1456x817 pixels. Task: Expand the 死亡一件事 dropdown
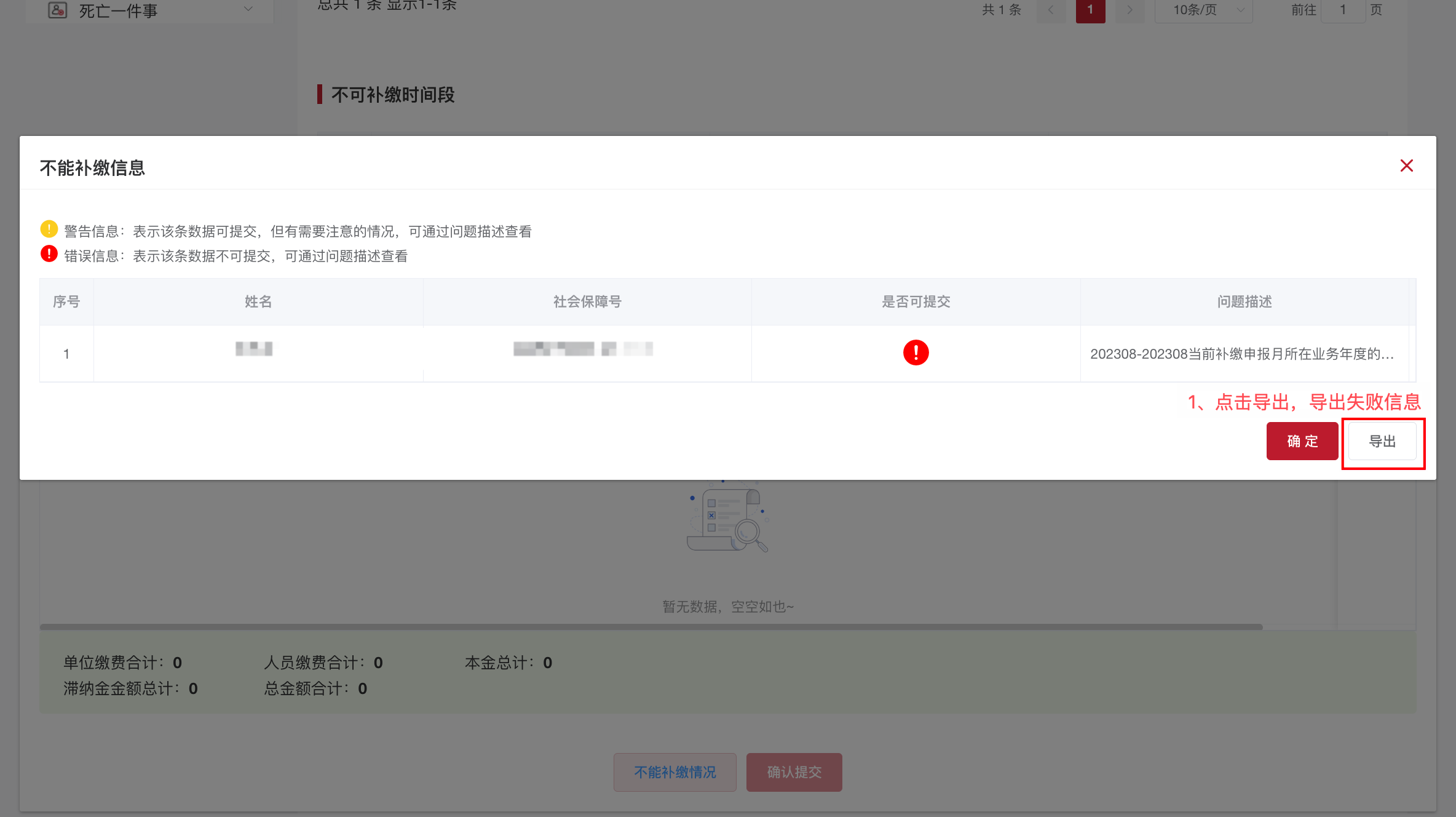248,9
